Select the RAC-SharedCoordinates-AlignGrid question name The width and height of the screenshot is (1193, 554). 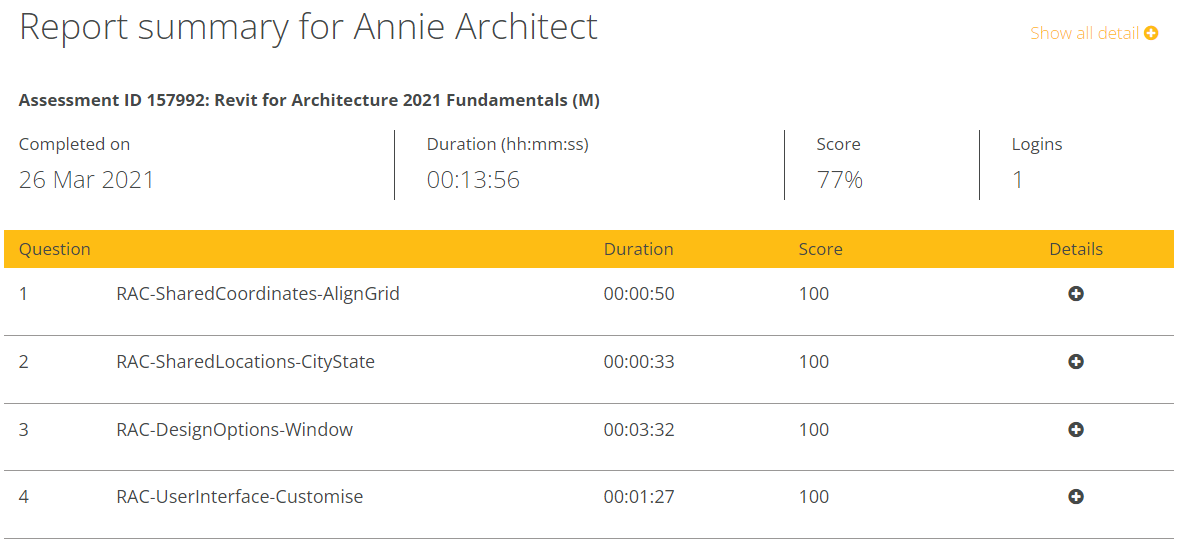[x=258, y=294]
